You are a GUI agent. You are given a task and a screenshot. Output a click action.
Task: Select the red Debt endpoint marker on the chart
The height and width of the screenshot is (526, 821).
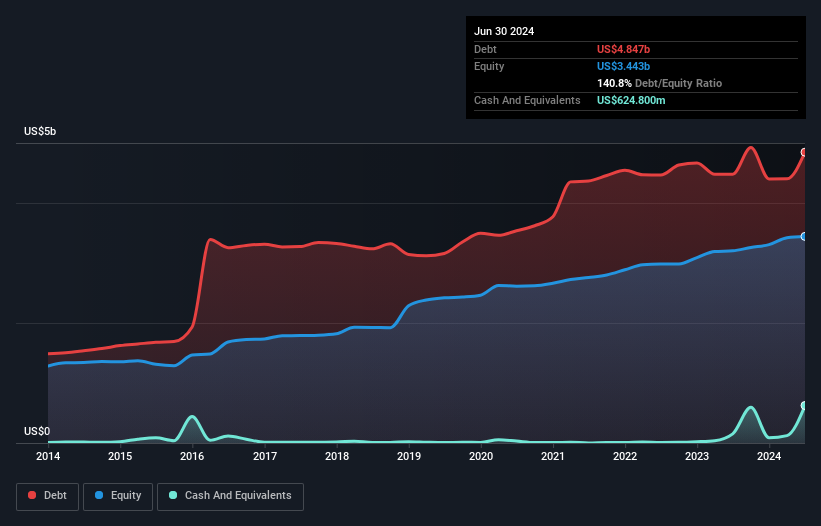[x=804, y=152]
